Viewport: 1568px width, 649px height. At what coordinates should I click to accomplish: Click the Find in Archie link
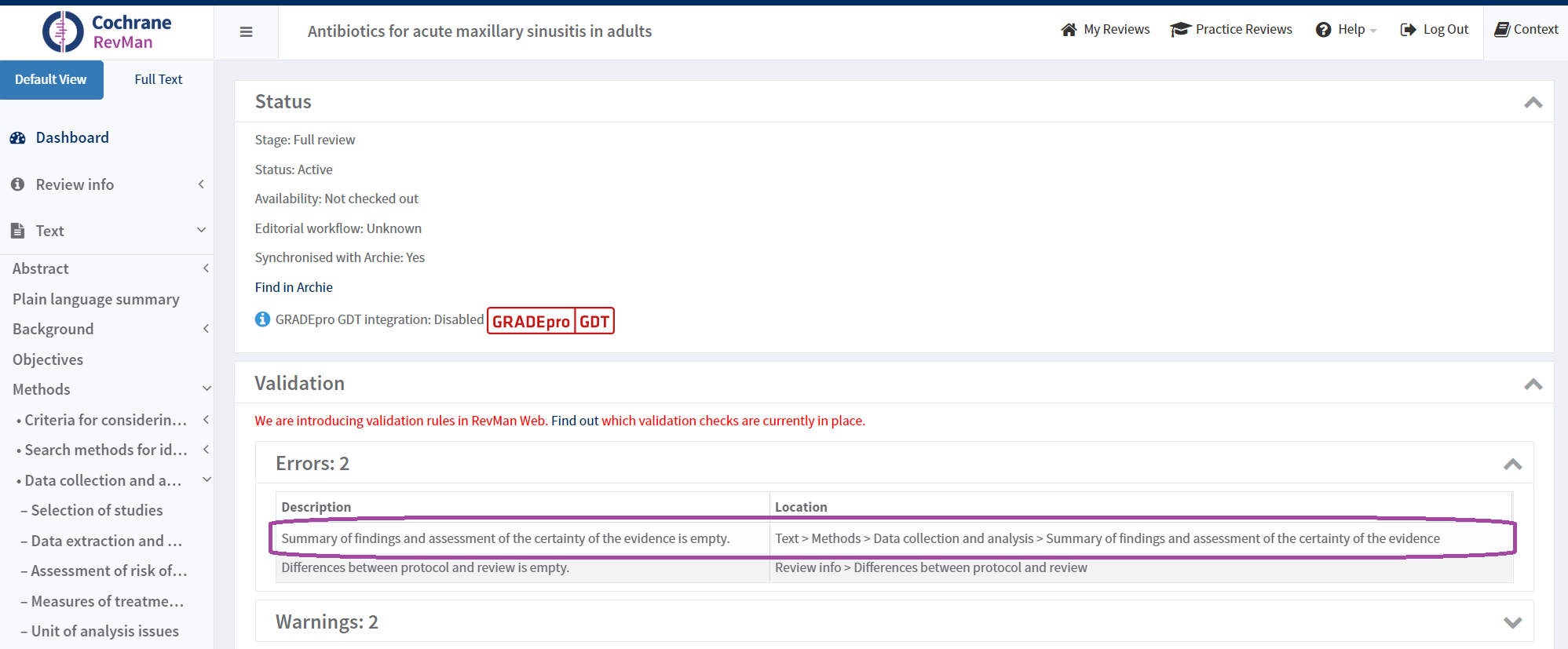pyautogui.click(x=294, y=287)
